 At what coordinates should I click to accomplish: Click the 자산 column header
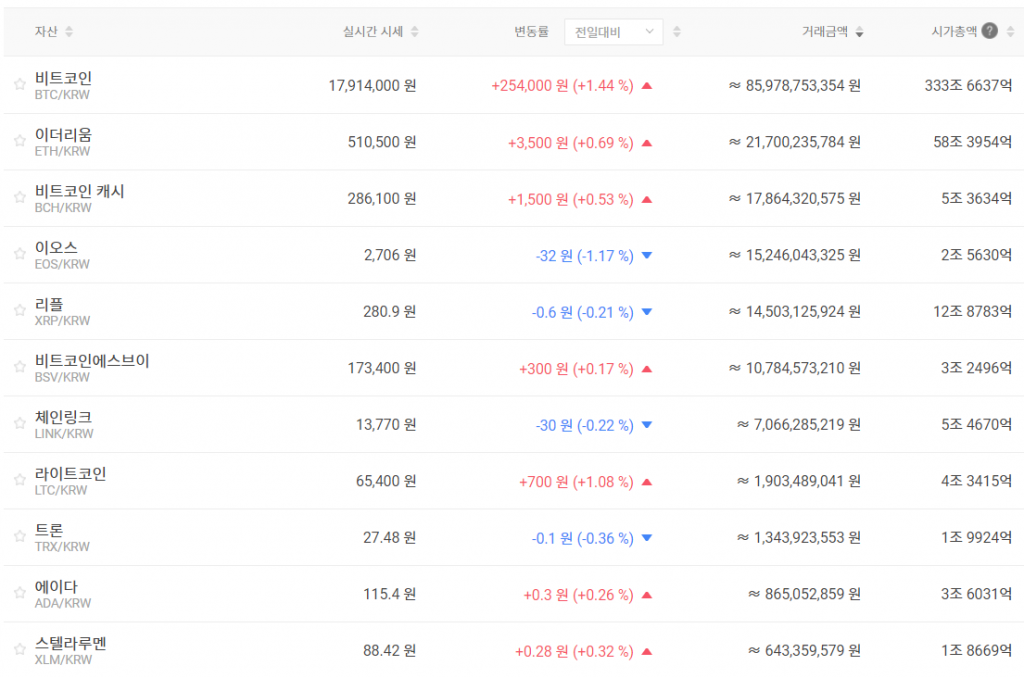pyautogui.click(x=46, y=31)
